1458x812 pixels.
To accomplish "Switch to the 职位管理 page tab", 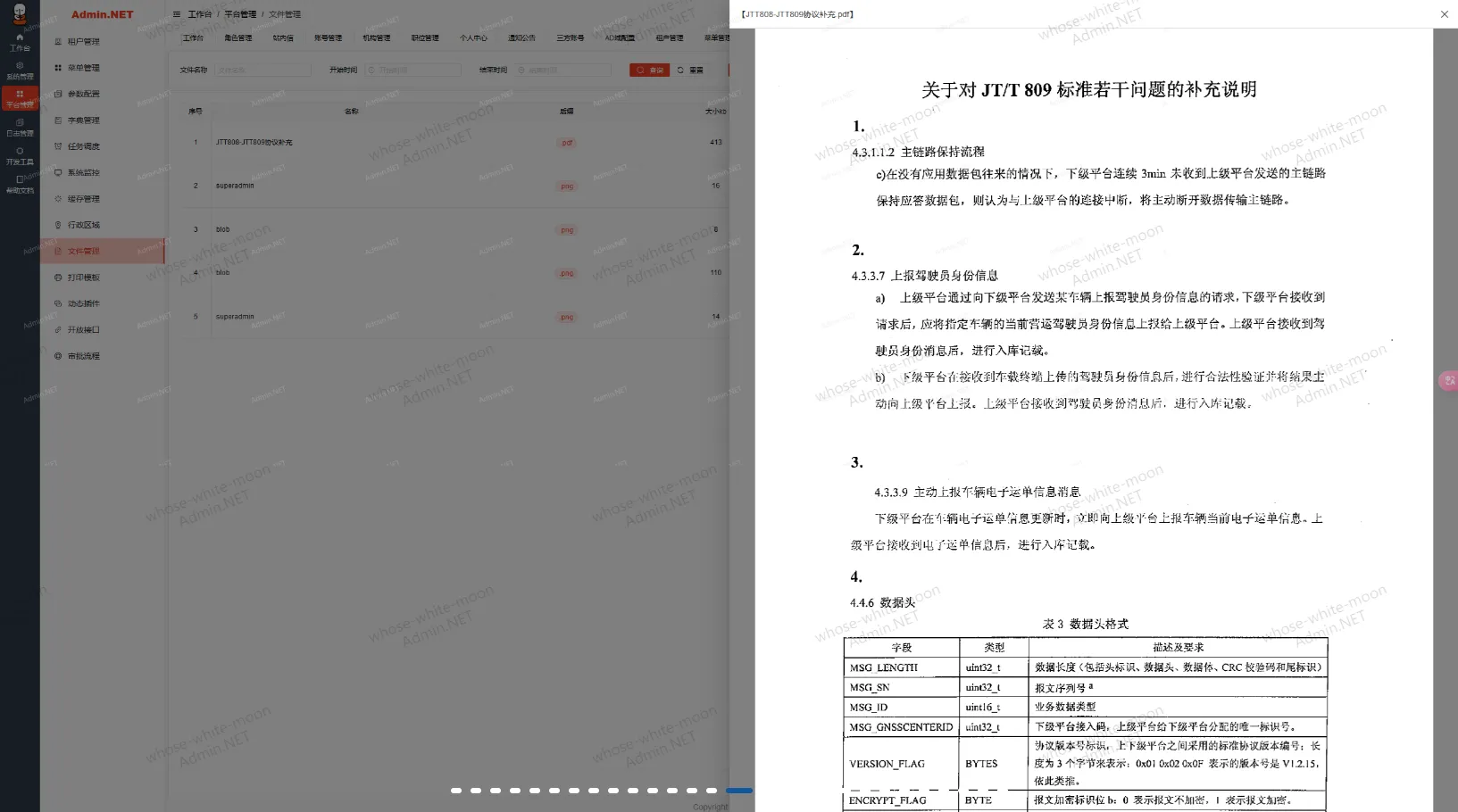I will click(x=425, y=38).
